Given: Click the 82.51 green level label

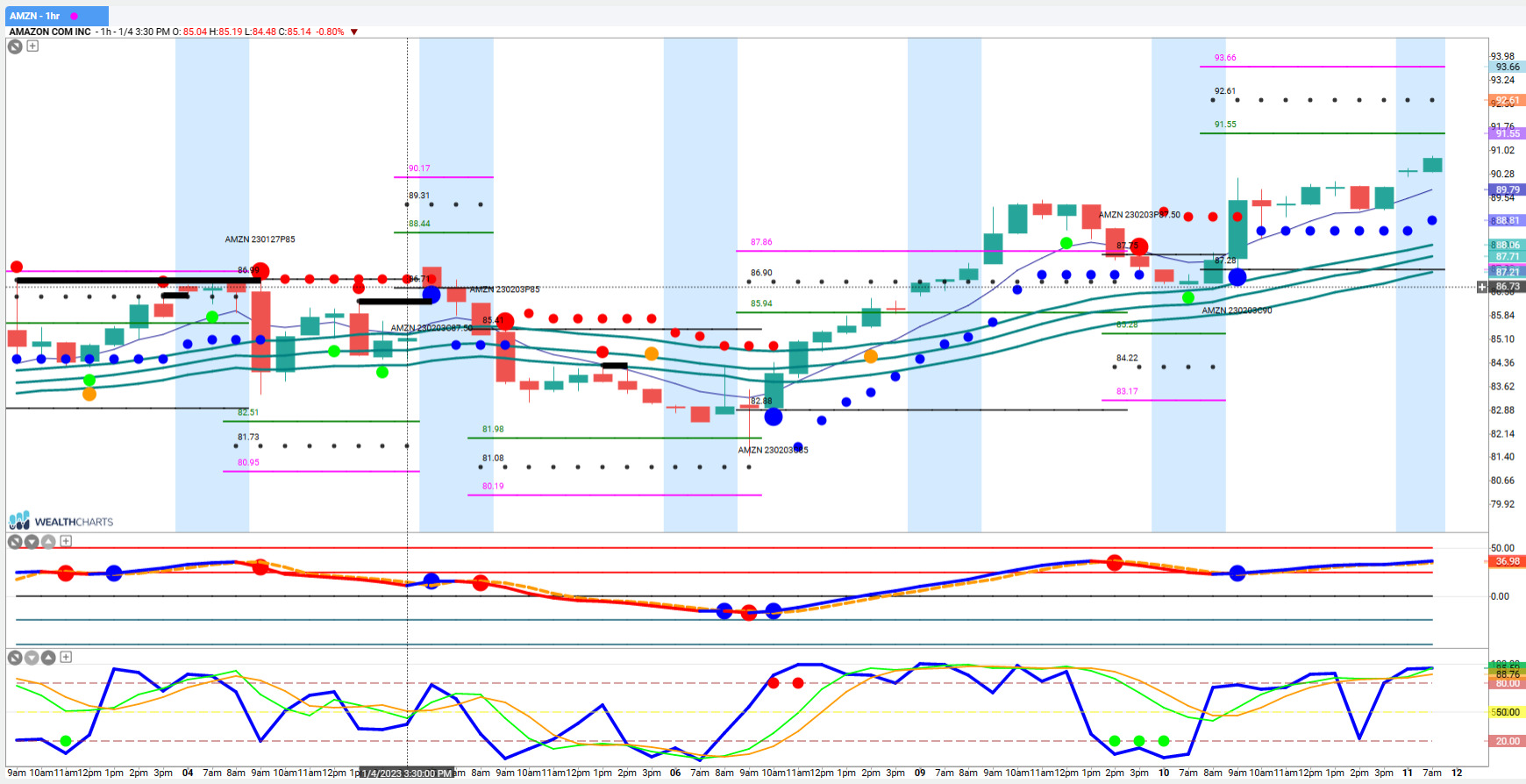Looking at the screenshot, I should tap(248, 412).
